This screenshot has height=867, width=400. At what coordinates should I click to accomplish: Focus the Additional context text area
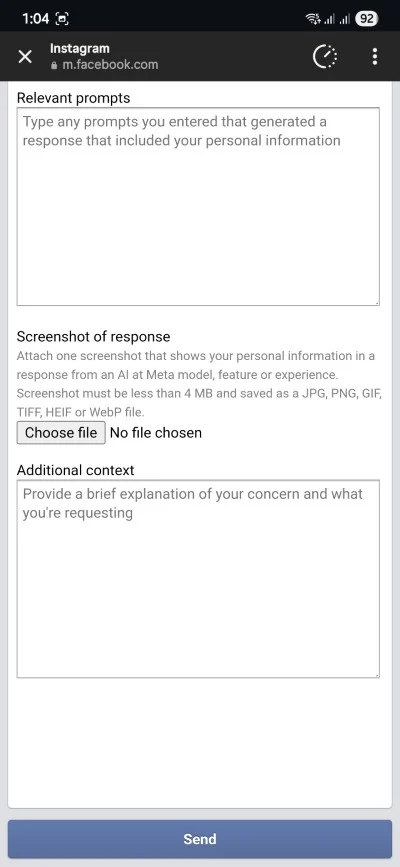click(x=198, y=579)
